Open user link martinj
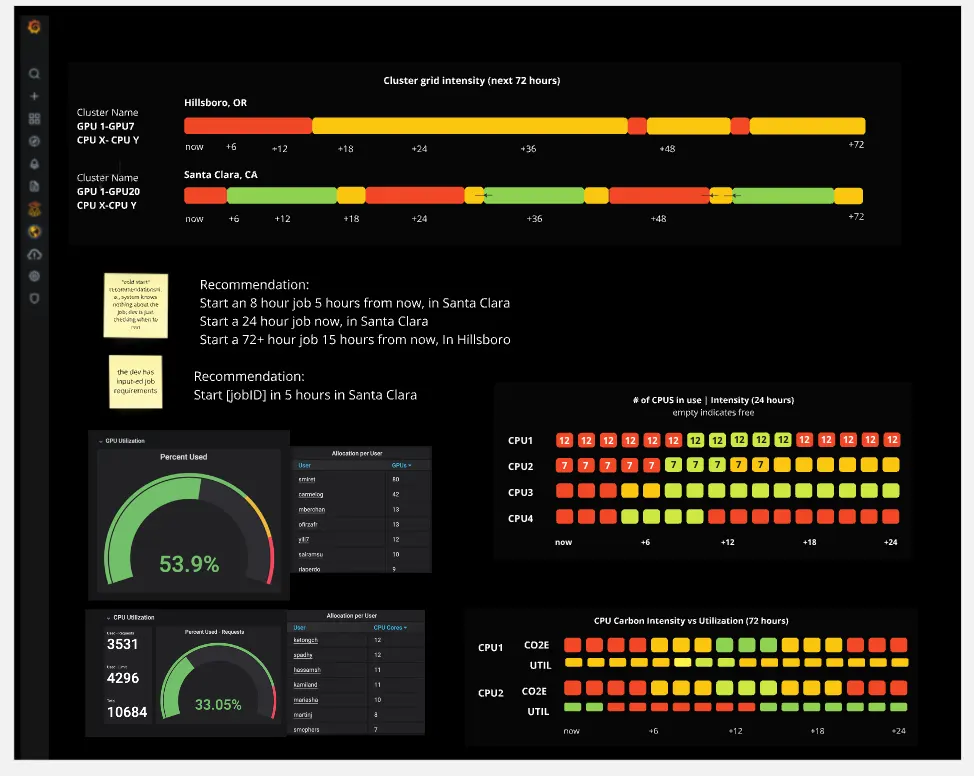 click(303, 715)
